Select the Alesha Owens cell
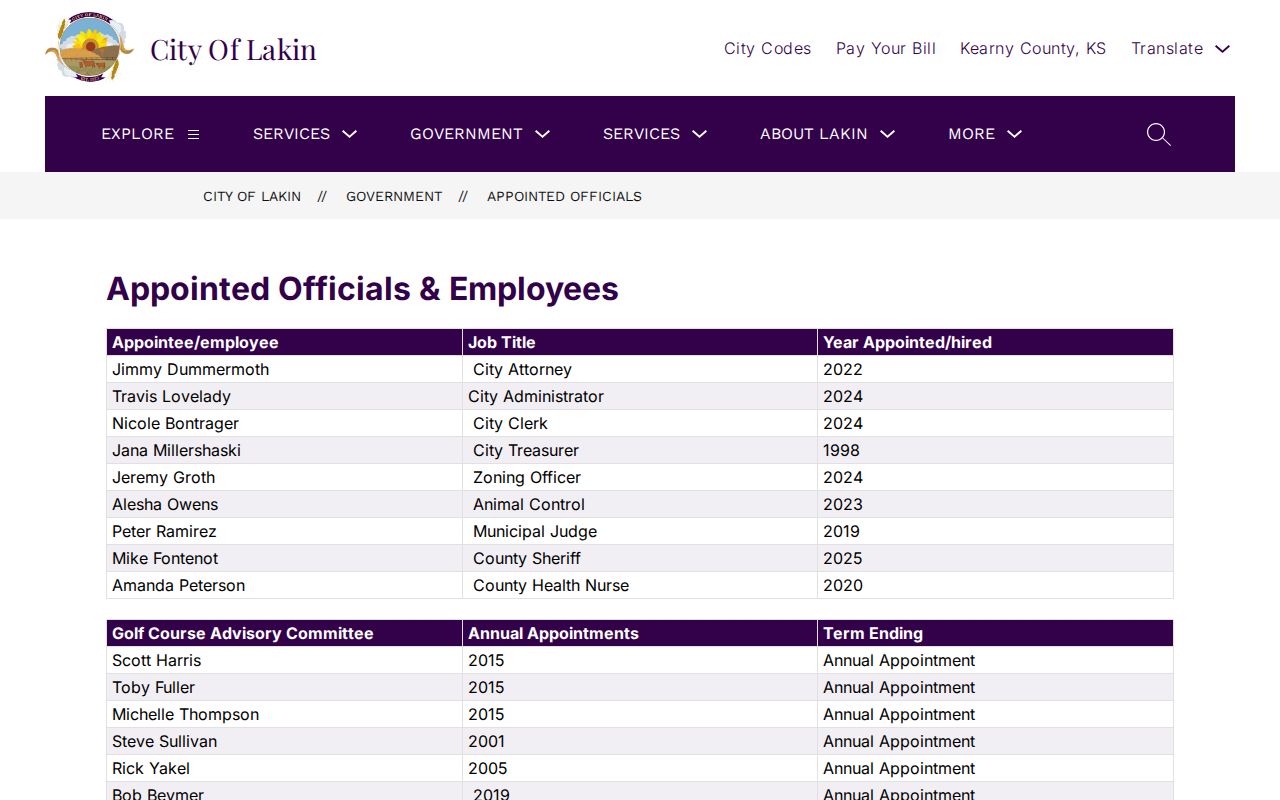Viewport: 1280px width, 800px height. tap(284, 504)
